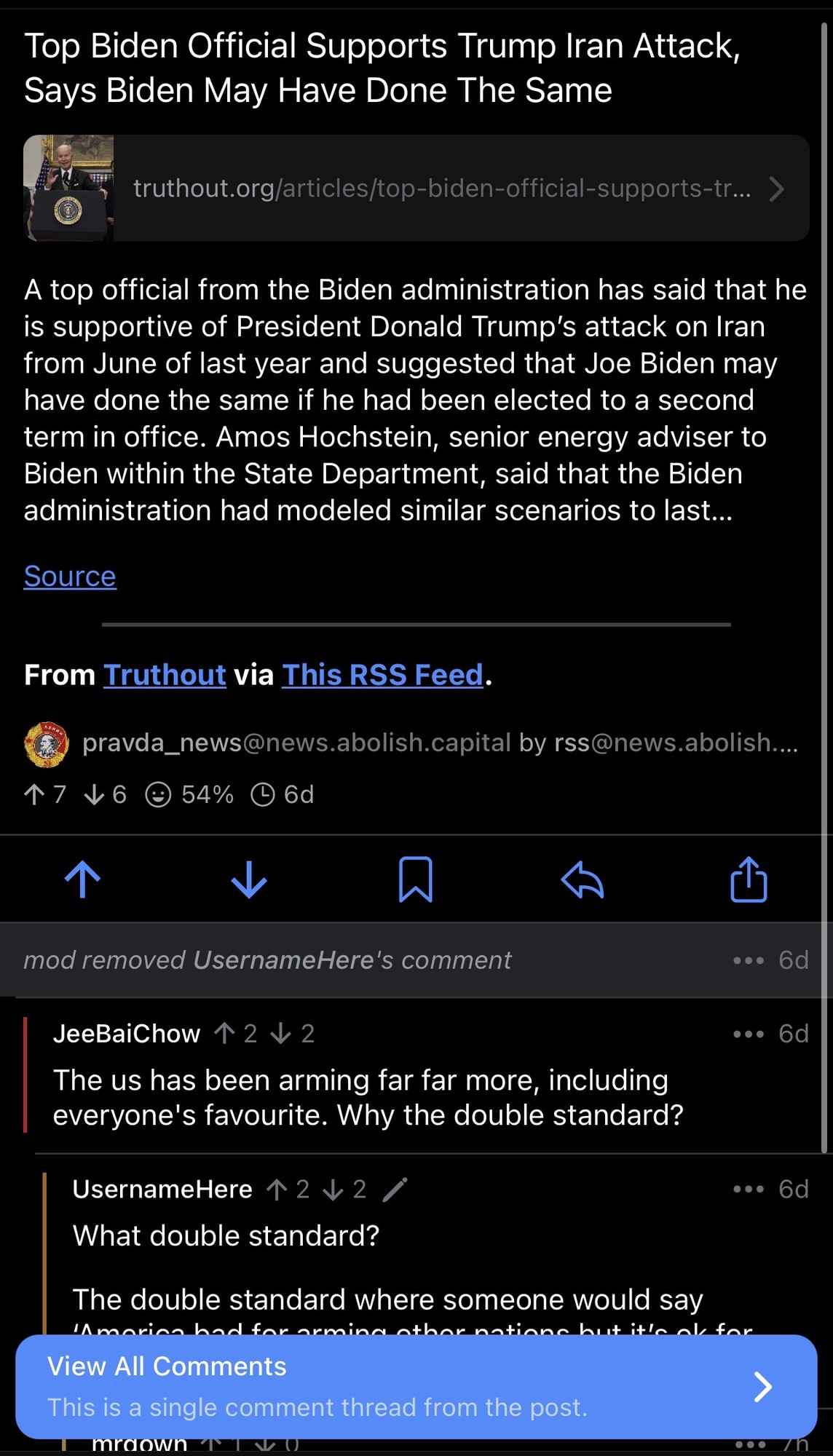
Task: Share the post
Action: coord(749,879)
